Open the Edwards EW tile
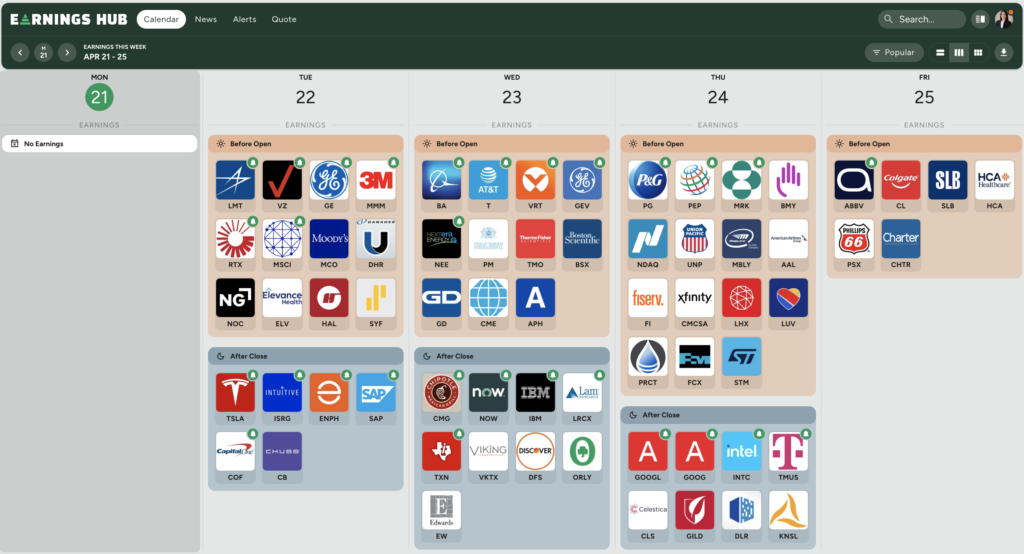The height and width of the screenshot is (554, 1024). [x=441, y=517]
